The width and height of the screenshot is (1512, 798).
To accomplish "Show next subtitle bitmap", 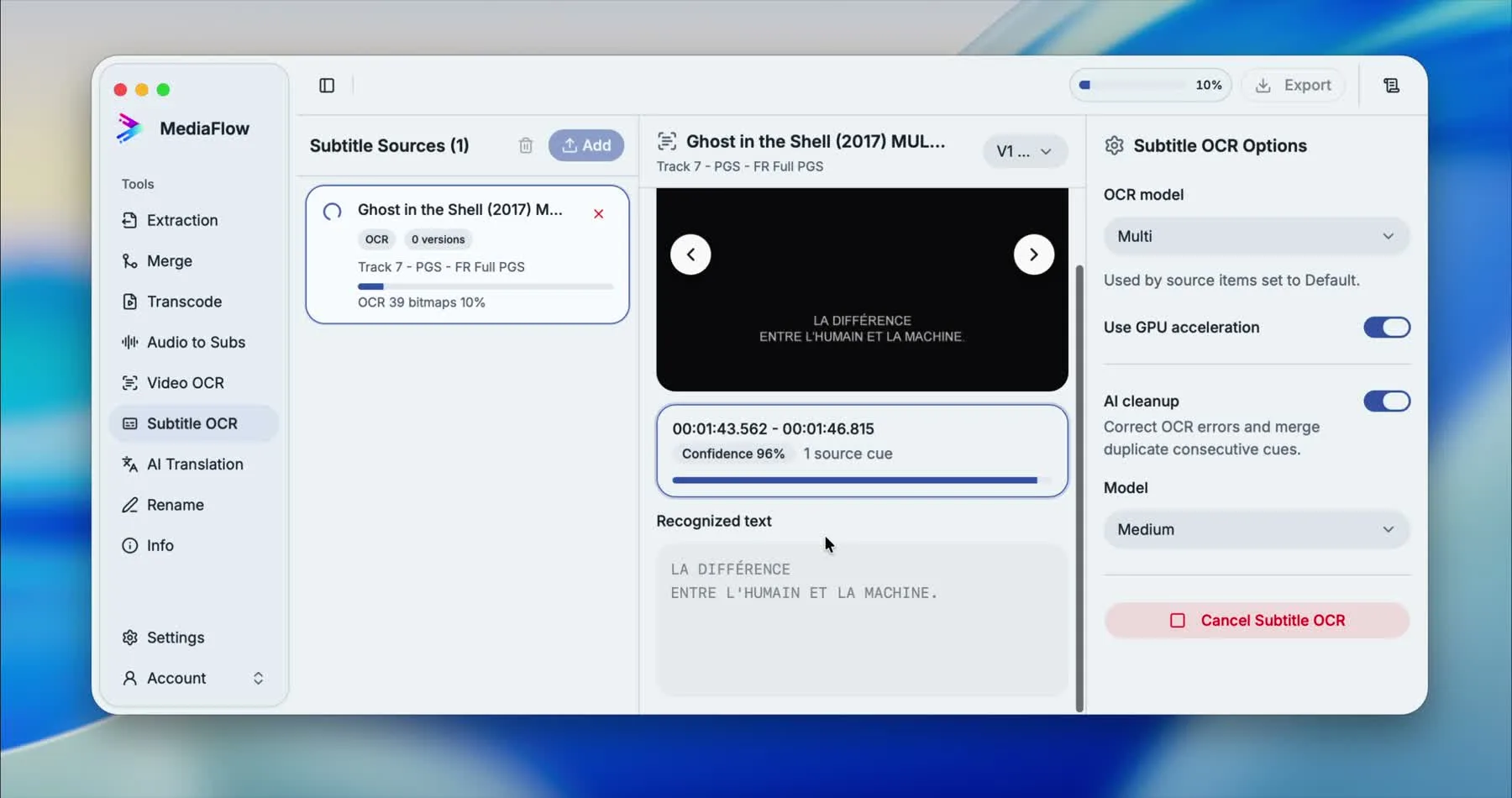I will point(1034,255).
